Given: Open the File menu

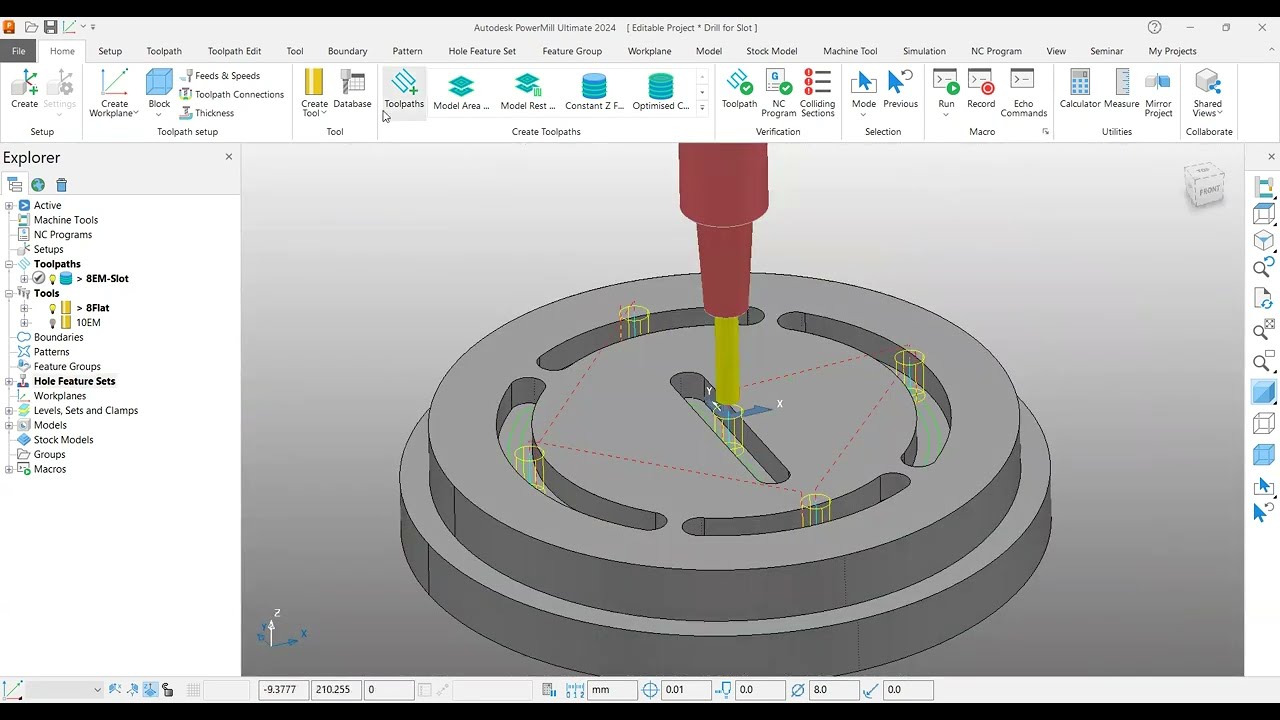Looking at the screenshot, I should coord(19,51).
